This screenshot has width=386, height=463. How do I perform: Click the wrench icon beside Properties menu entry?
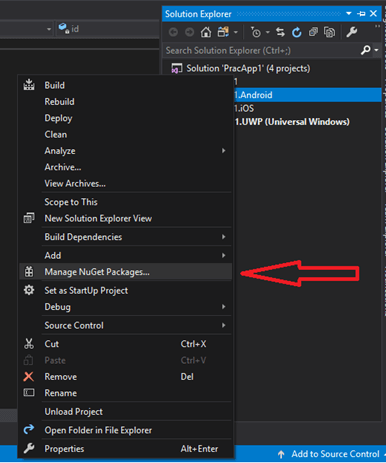[x=29, y=449]
